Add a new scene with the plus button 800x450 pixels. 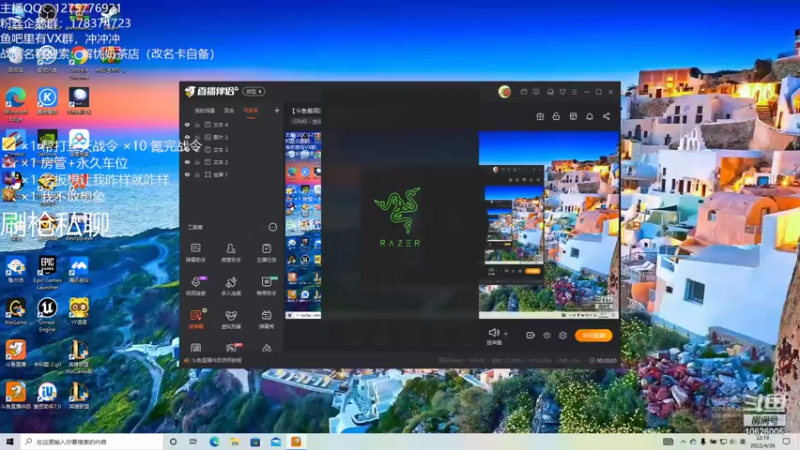point(277,110)
